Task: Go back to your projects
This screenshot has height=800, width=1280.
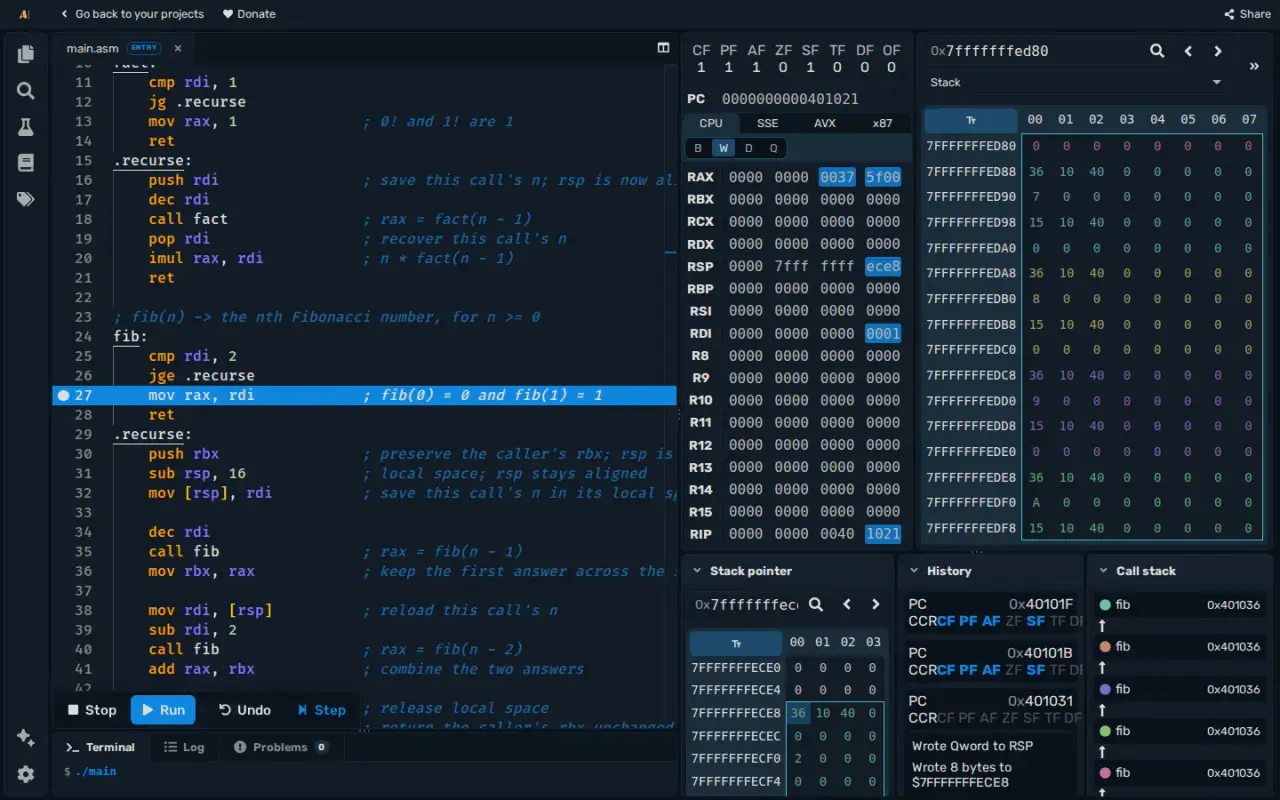Action: click(132, 14)
